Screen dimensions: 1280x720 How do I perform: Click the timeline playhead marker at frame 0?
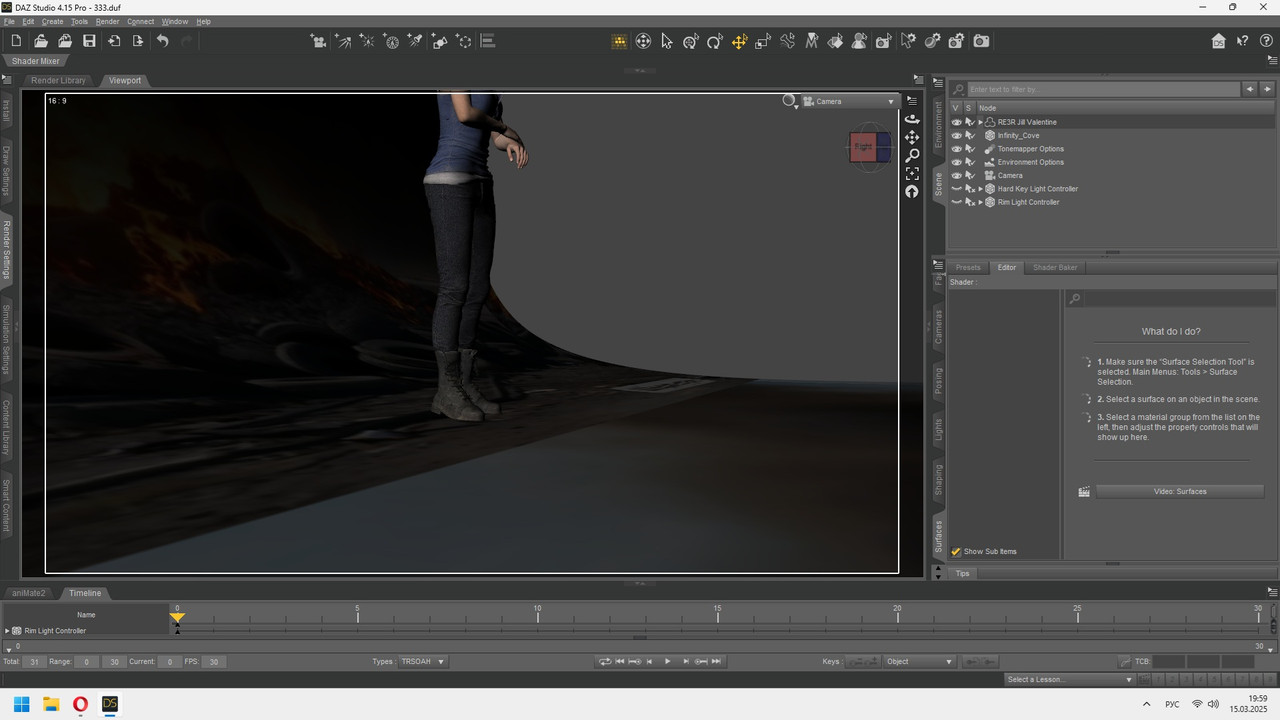(177, 618)
